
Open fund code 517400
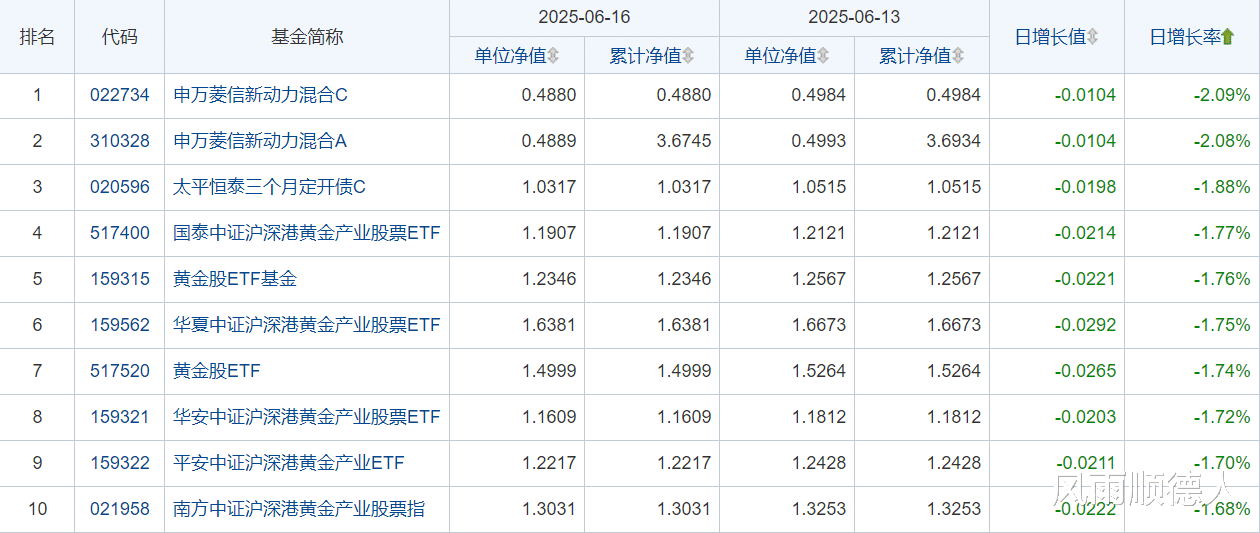tap(120, 234)
